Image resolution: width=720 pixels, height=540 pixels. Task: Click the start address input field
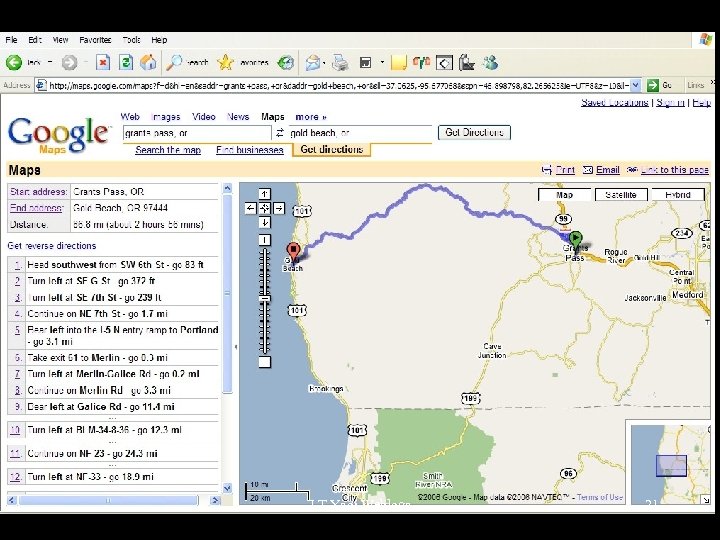point(197,133)
